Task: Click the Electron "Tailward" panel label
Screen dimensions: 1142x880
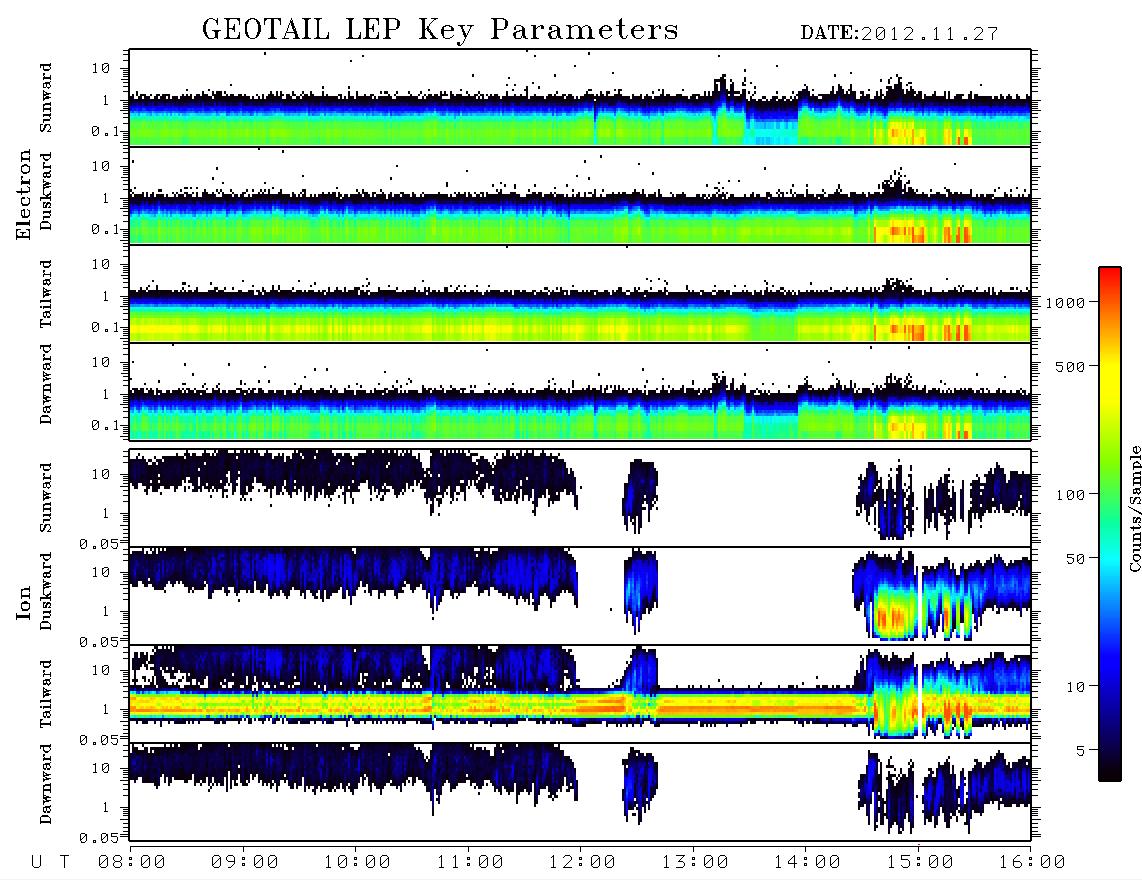Action: 46,294
